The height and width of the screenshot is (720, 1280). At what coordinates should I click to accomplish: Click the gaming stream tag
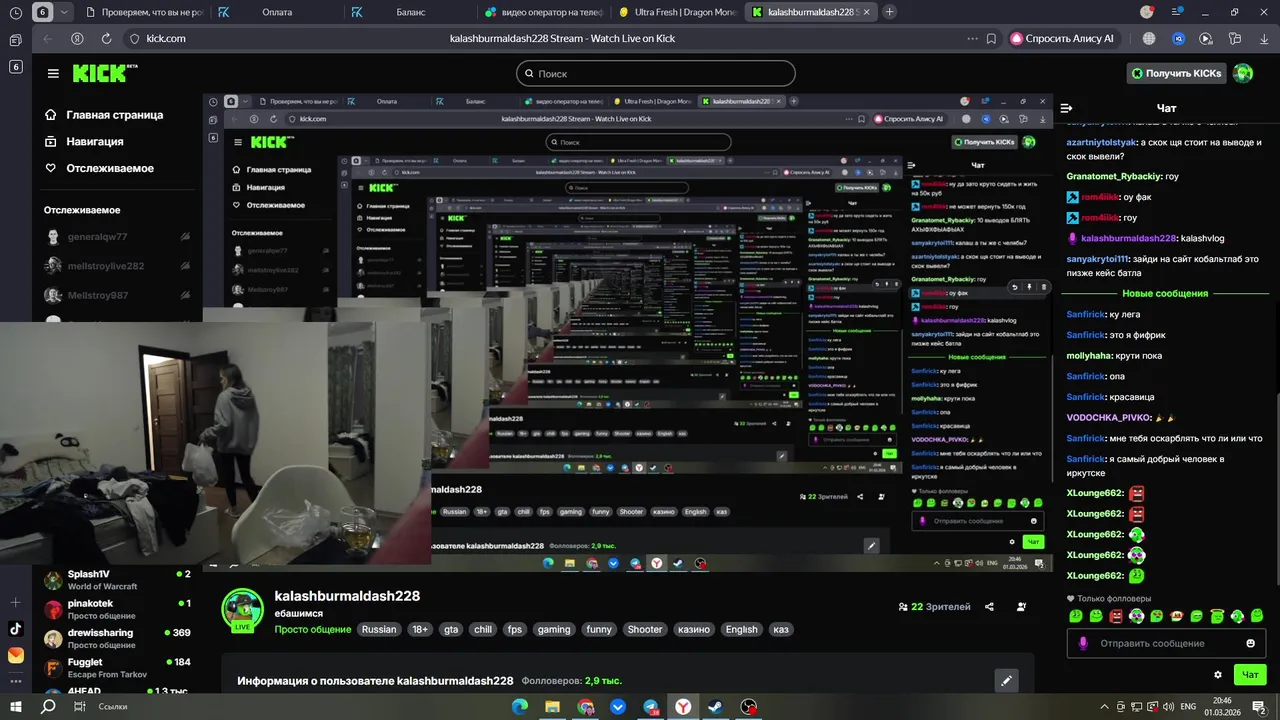point(553,630)
